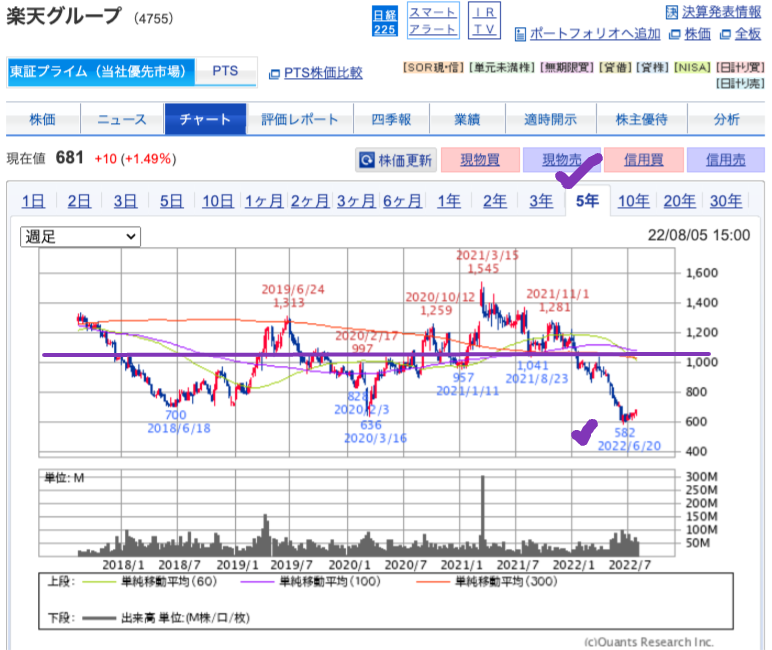Click the 出来高 volume legend entry
Image resolution: width=772 pixels, height=650 pixels.
pyautogui.click(x=166, y=618)
